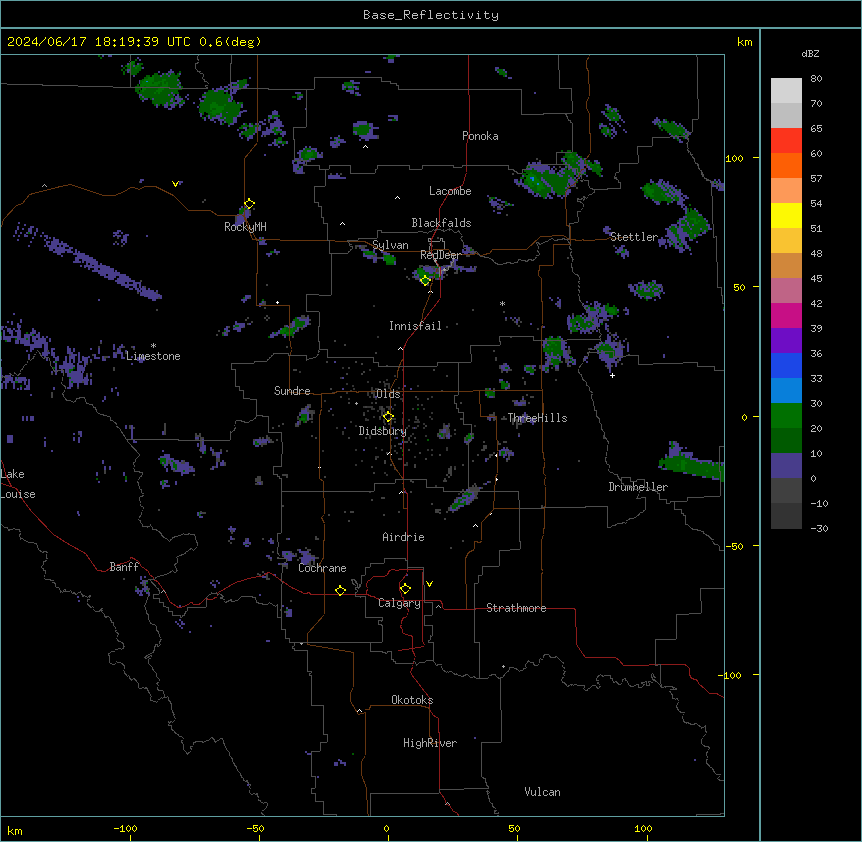Image resolution: width=862 pixels, height=842 pixels.
Task: Click the RedDeer city label
Action: point(440,255)
